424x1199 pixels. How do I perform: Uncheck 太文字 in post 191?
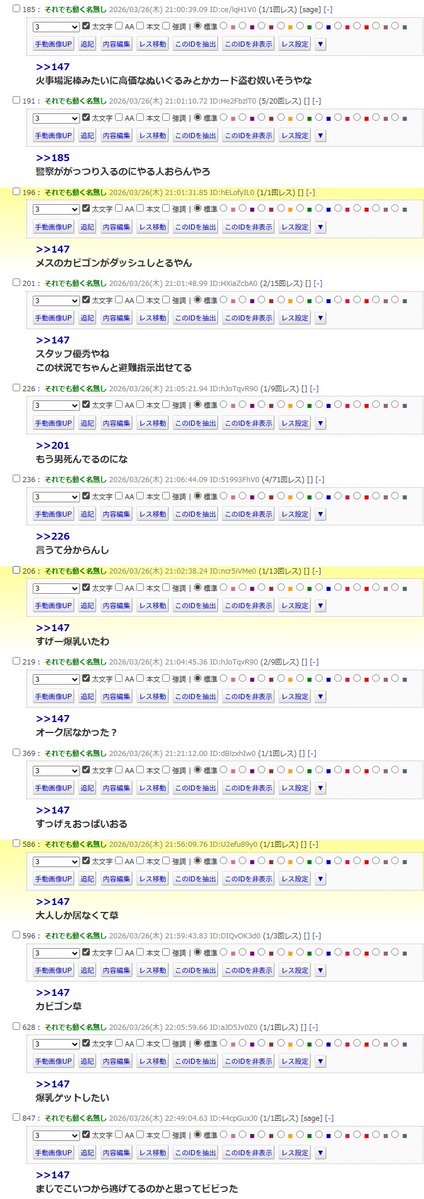coord(86,118)
